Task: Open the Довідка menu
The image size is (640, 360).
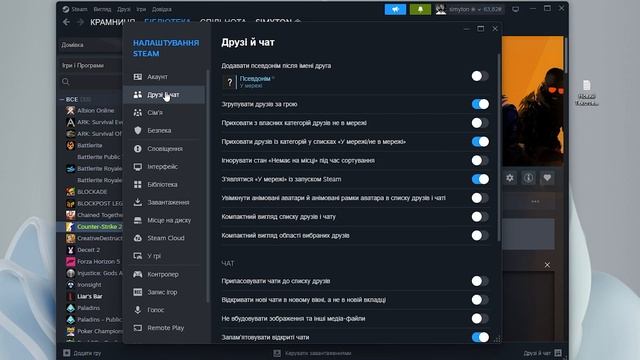Action: click(x=162, y=9)
